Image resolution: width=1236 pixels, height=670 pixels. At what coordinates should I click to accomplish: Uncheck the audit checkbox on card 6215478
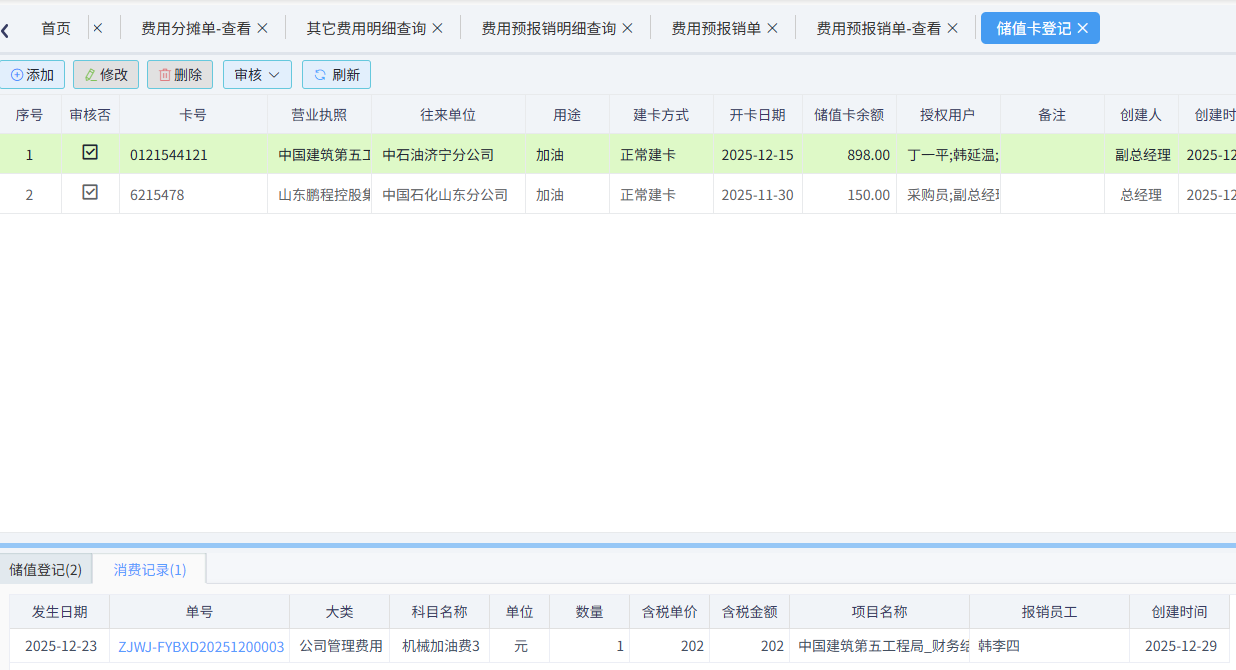click(89, 192)
